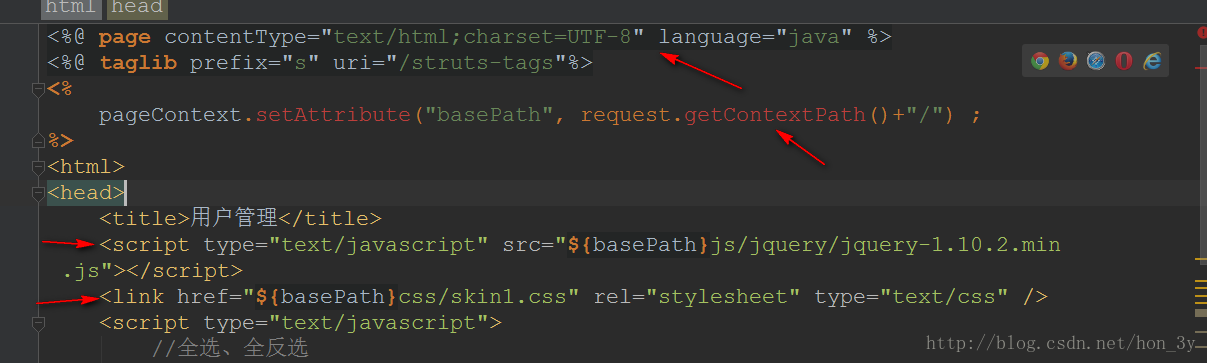Collapse the <head> tag fold marker

(x=38, y=193)
